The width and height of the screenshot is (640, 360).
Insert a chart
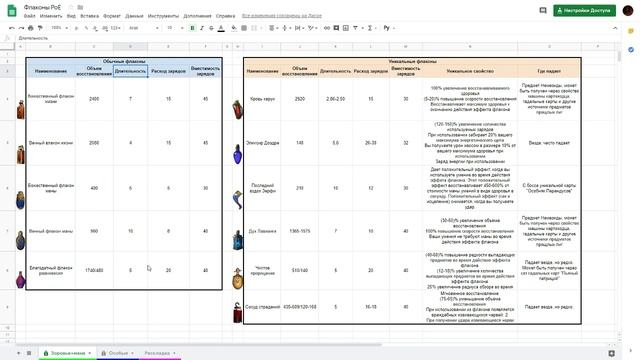pyautogui.click(x=346, y=28)
